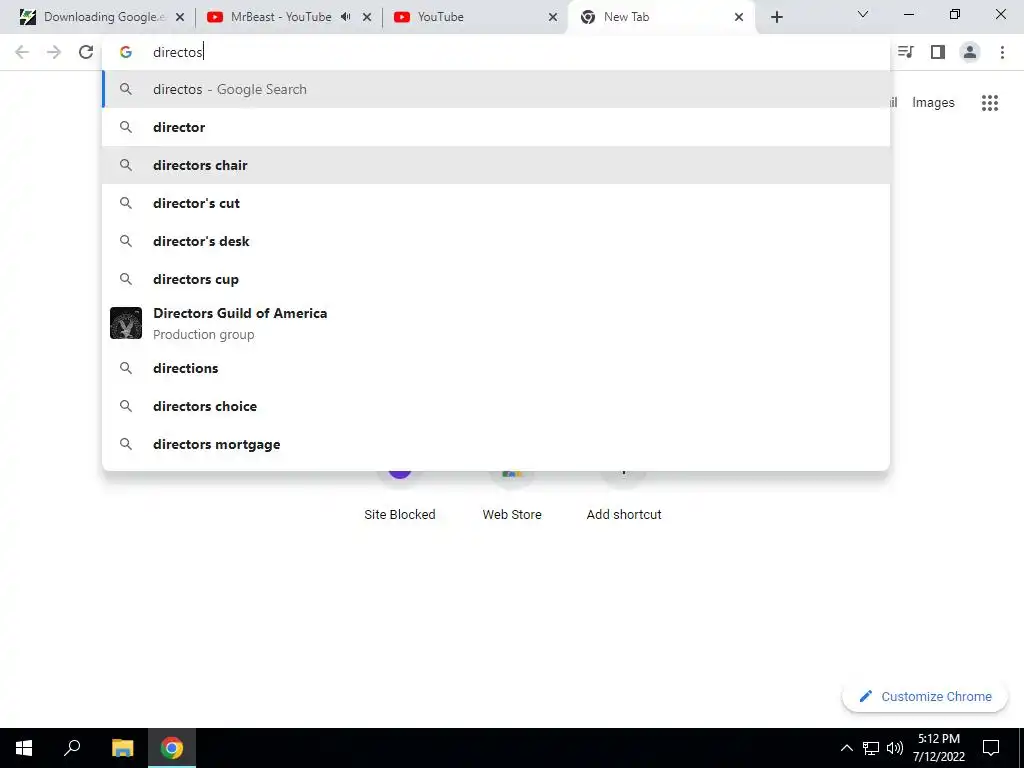Open the notification center icon
This screenshot has width=1024, height=768.
coord(991,748)
